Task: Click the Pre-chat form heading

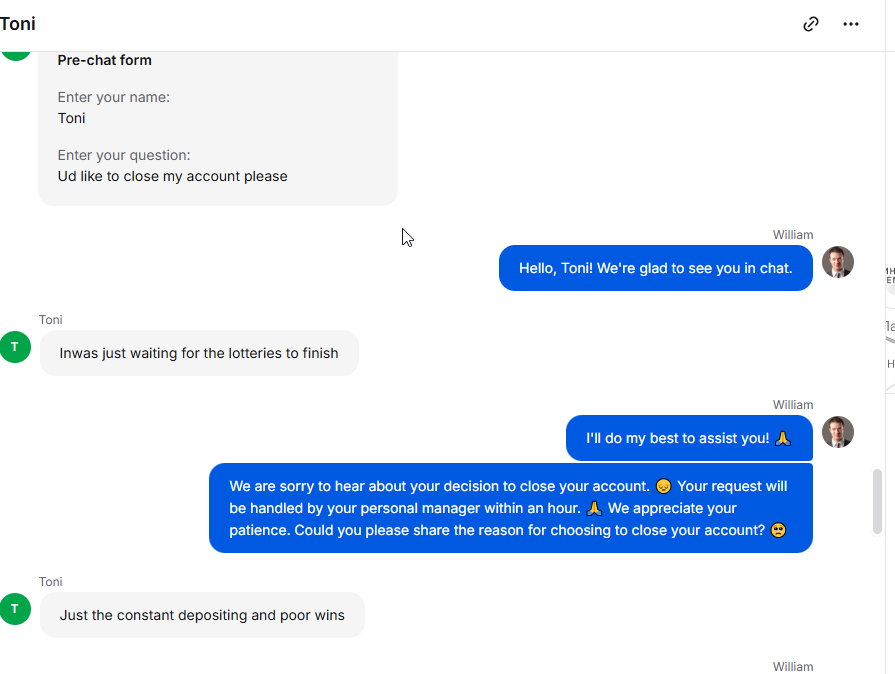Action: click(104, 60)
